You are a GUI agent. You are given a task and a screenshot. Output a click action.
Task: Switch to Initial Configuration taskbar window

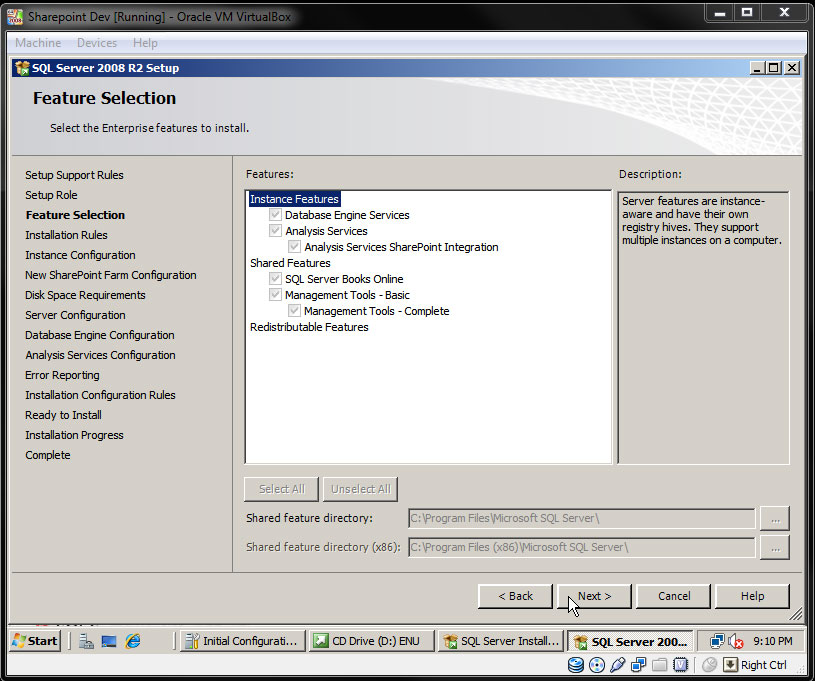[x=242, y=641]
